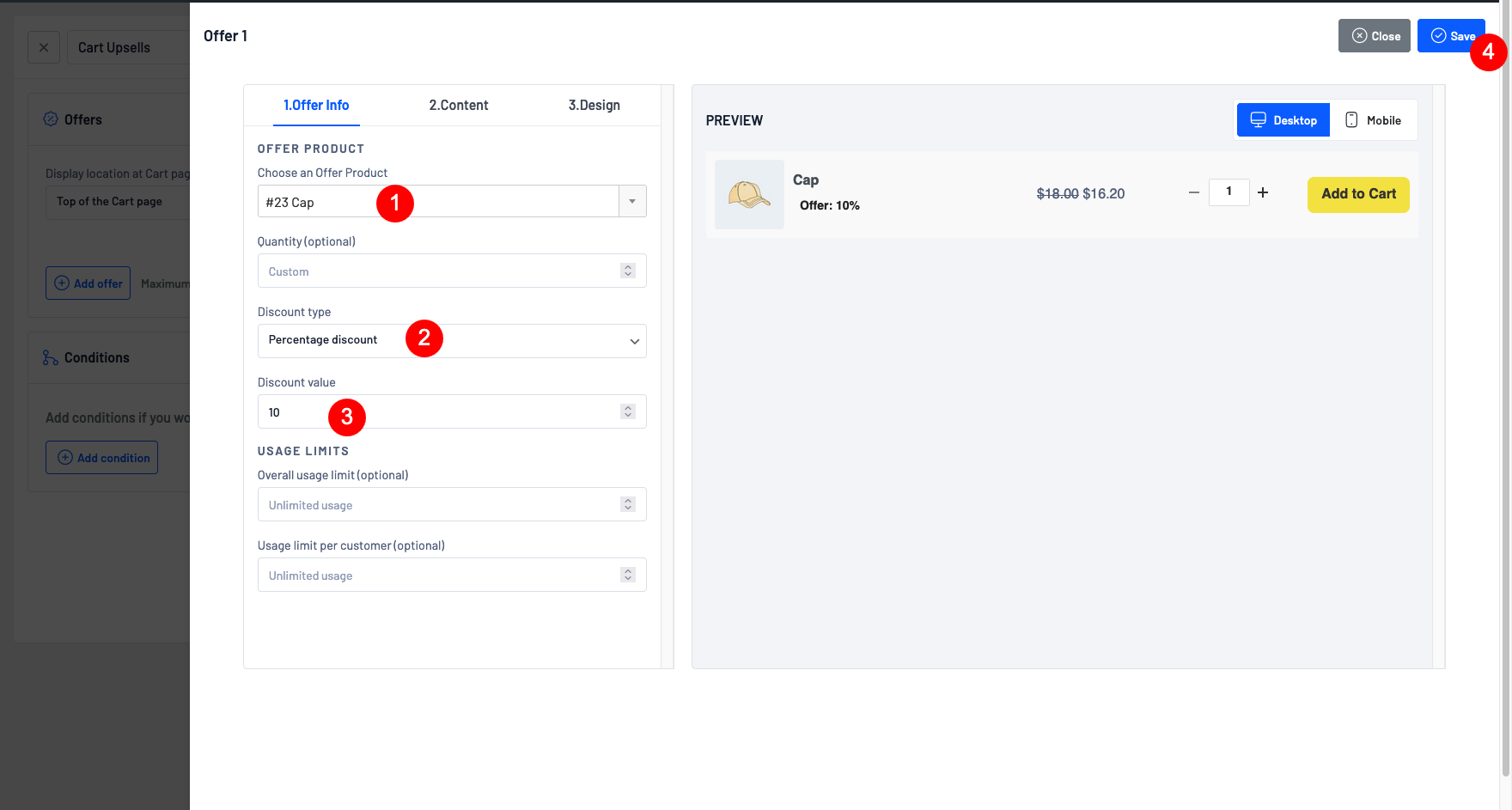Go to the 2.Content tab
Image resolution: width=1512 pixels, height=810 pixels.
(458, 106)
